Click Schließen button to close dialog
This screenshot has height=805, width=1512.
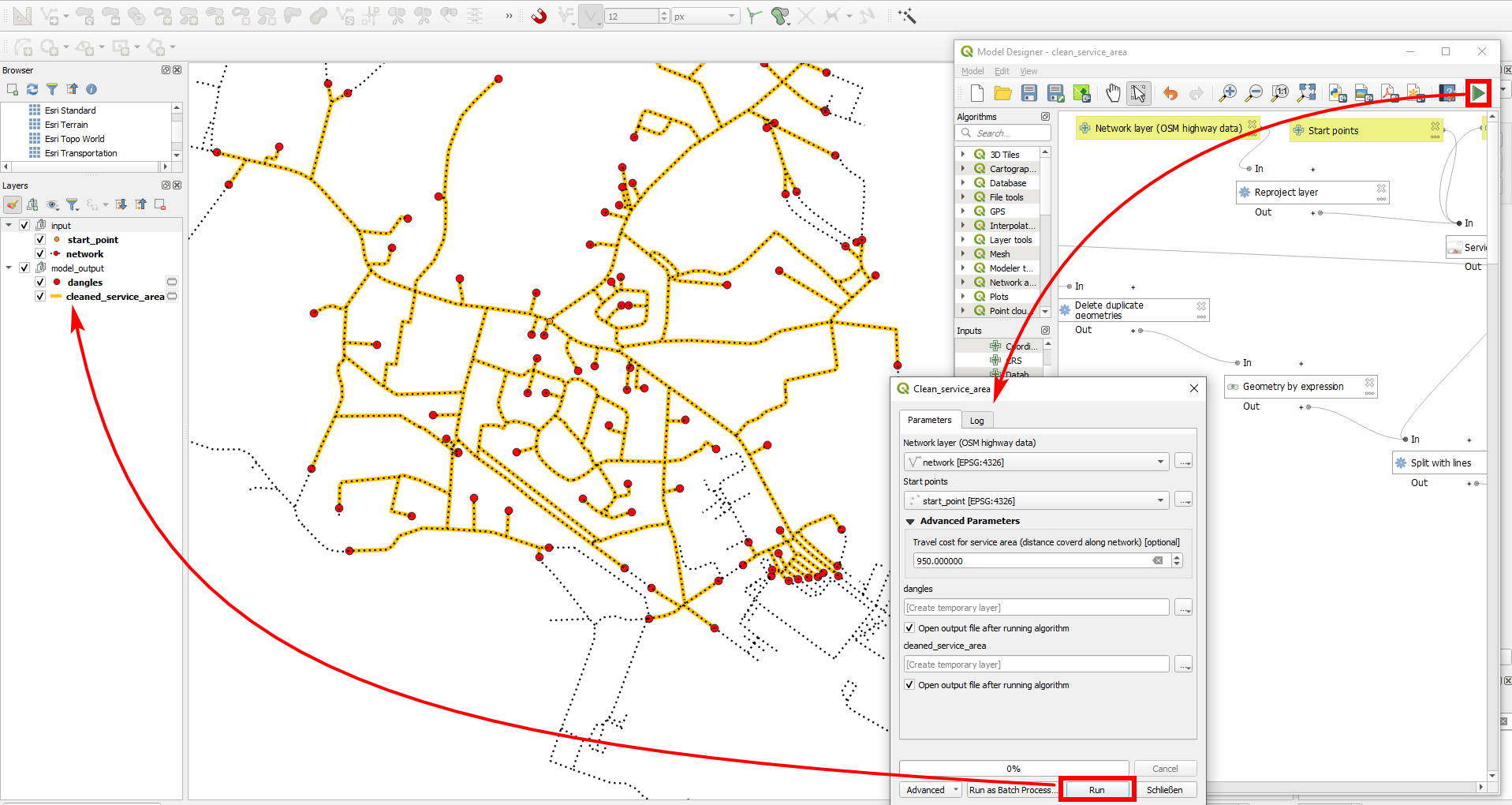1164,790
